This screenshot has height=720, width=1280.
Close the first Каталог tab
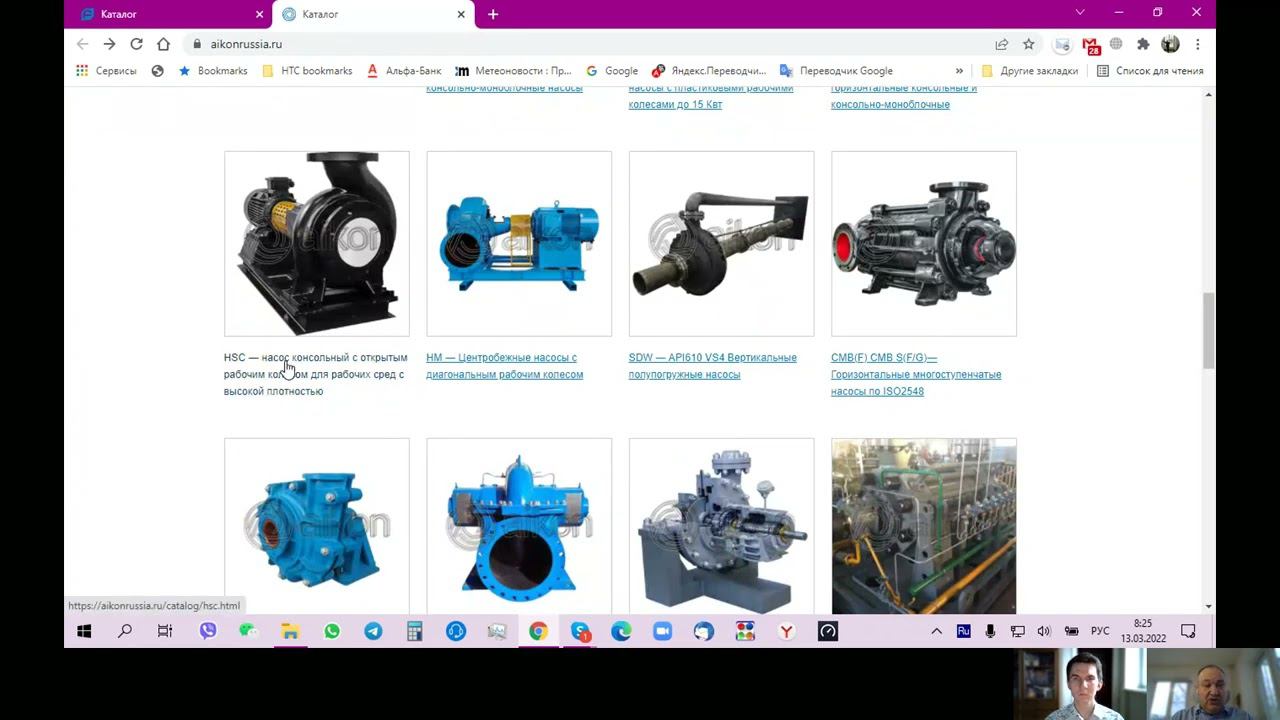260,14
